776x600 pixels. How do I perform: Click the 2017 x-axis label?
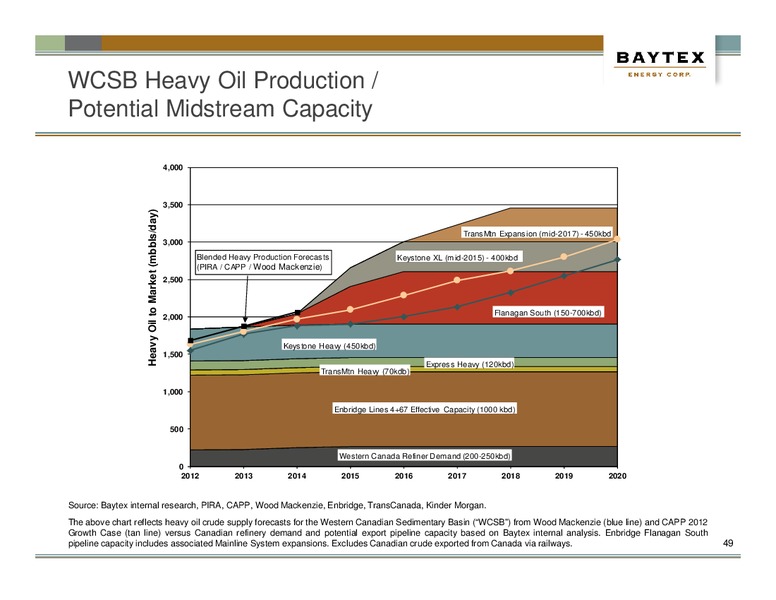457,476
